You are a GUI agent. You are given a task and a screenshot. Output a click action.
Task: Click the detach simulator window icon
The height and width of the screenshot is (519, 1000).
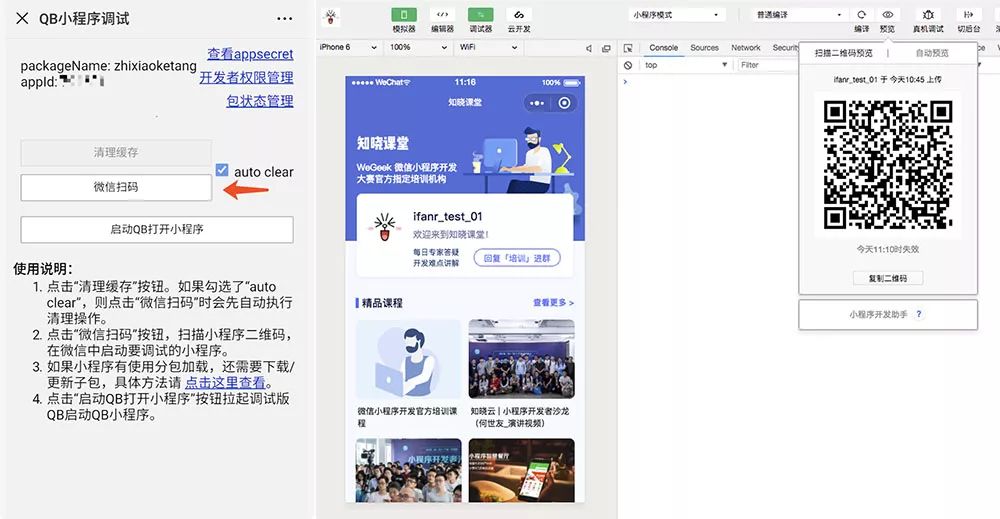click(x=606, y=48)
